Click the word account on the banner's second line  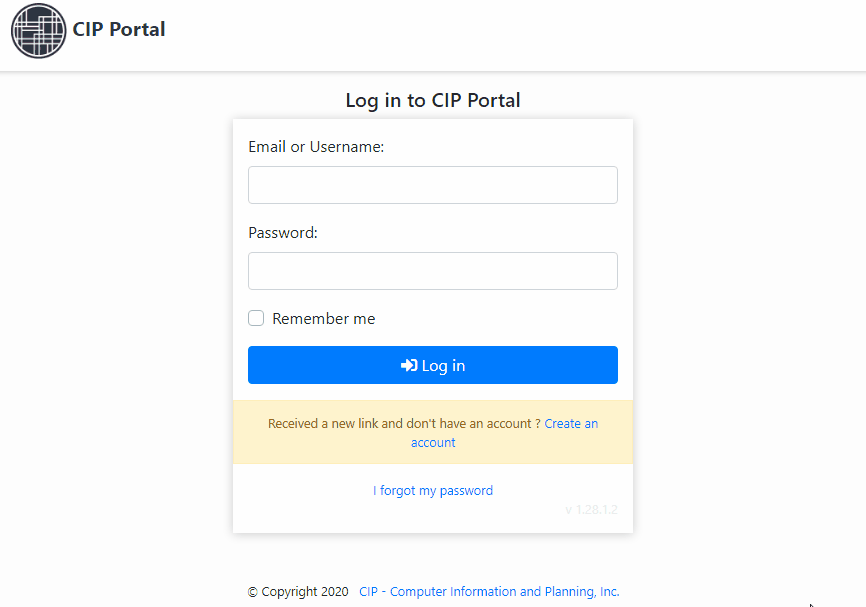tap(433, 443)
